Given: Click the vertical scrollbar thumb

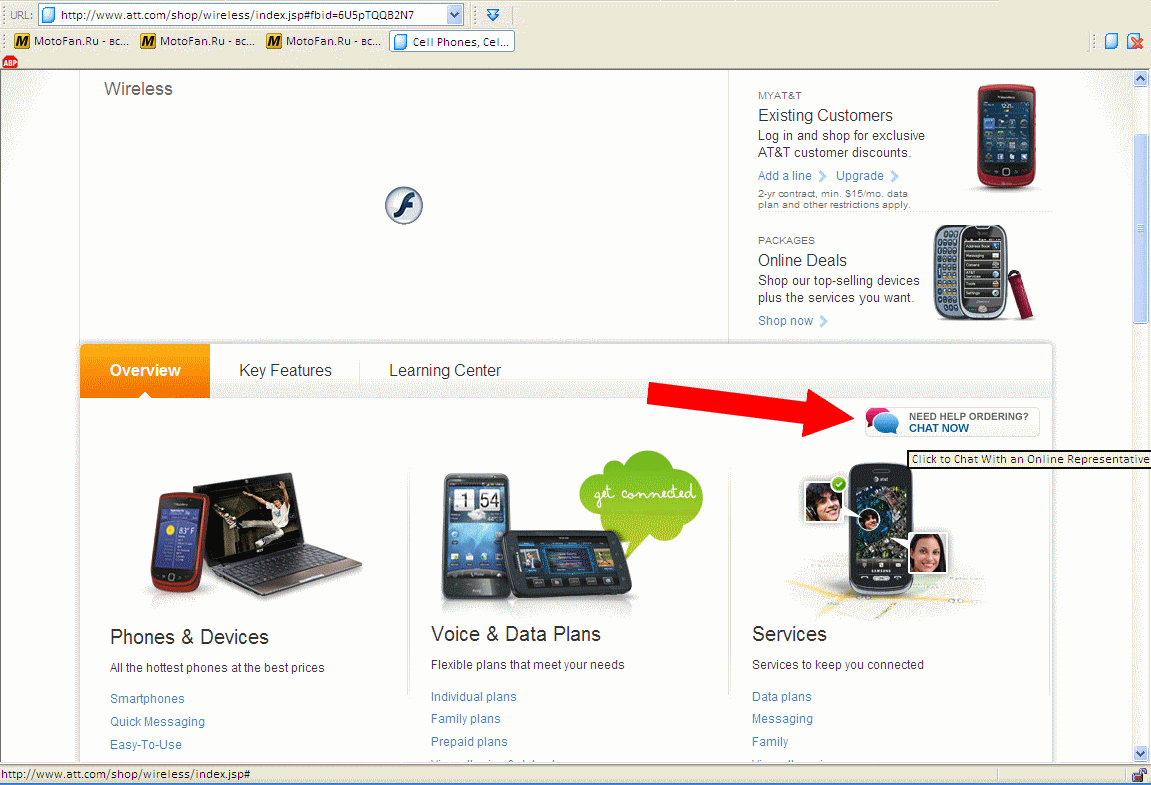Looking at the screenshot, I should pos(1140,228).
